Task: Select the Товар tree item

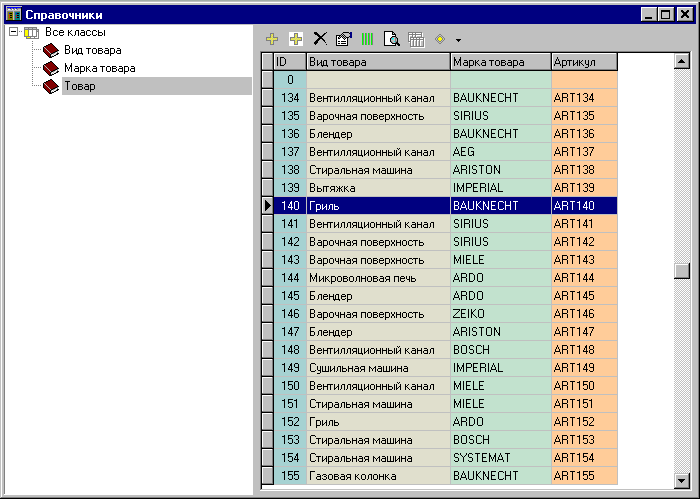Action: [x=79, y=86]
